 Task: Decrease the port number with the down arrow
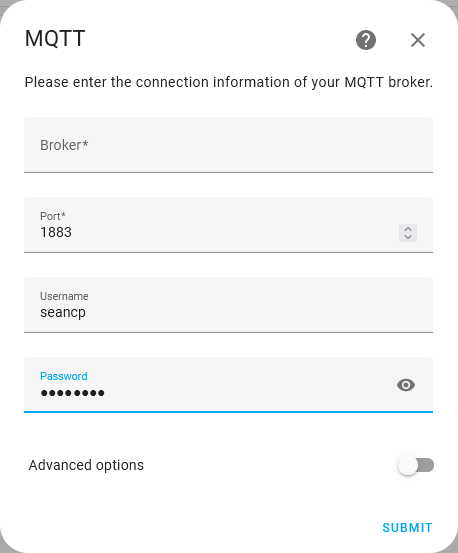[x=408, y=237]
